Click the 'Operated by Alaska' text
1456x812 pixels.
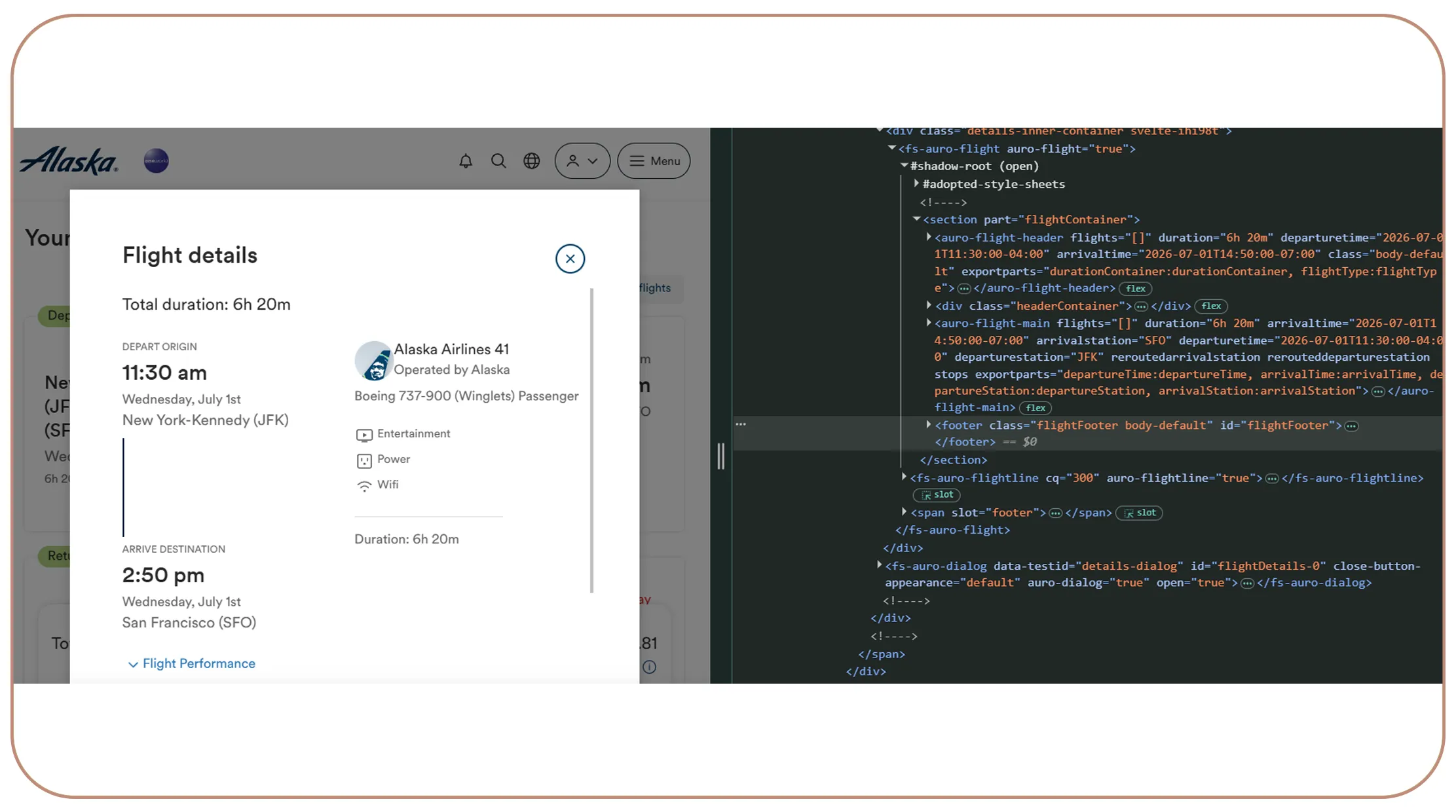[x=451, y=369]
